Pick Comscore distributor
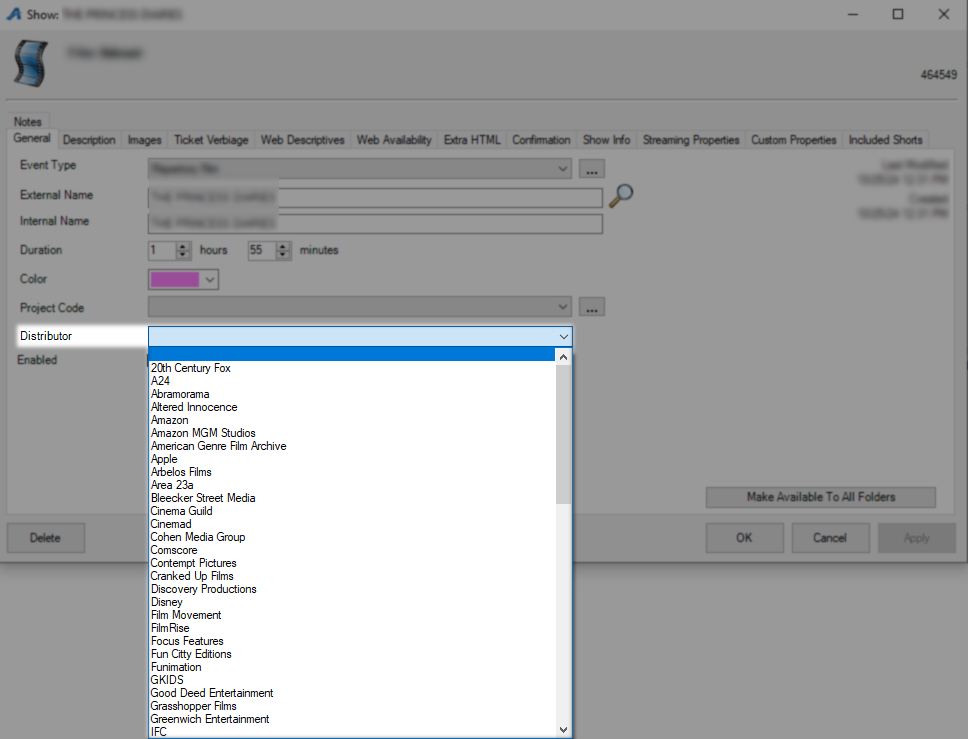This screenshot has width=968, height=739. 352,550
